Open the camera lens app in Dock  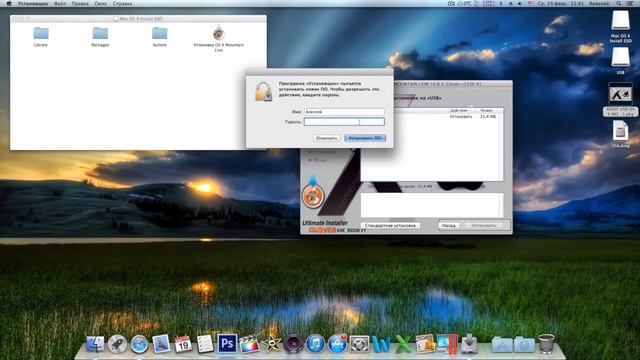[x=293, y=344]
